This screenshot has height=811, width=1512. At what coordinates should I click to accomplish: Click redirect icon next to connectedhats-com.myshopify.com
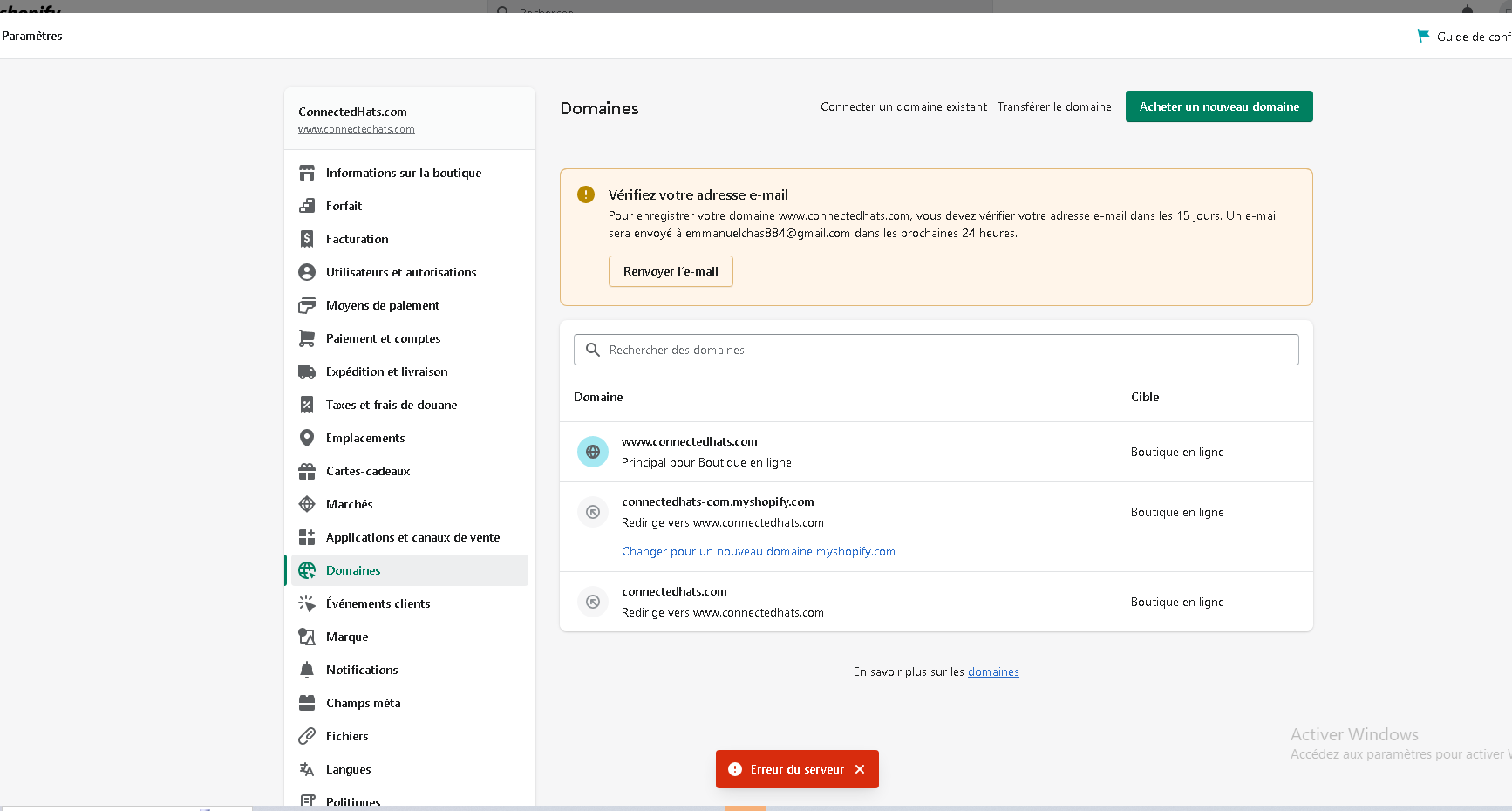point(593,512)
